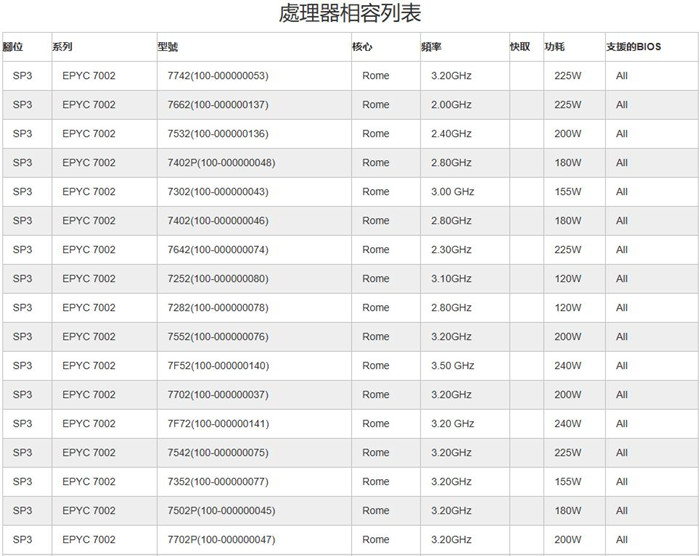Image resolution: width=700 pixels, height=556 pixels.
Task: Click the 2.40GHz frequency in 7532 row
Action: point(451,134)
